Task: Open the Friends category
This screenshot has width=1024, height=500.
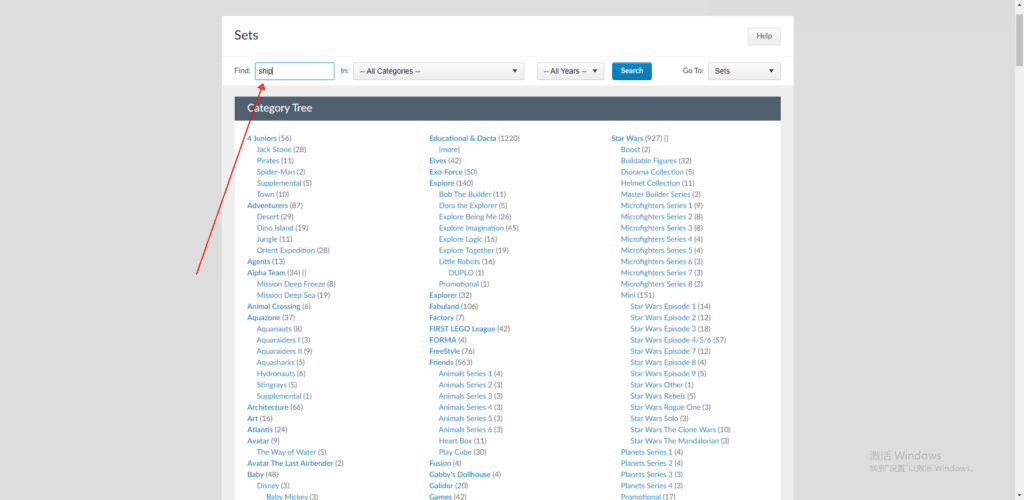Action: pyautogui.click(x=441, y=362)
